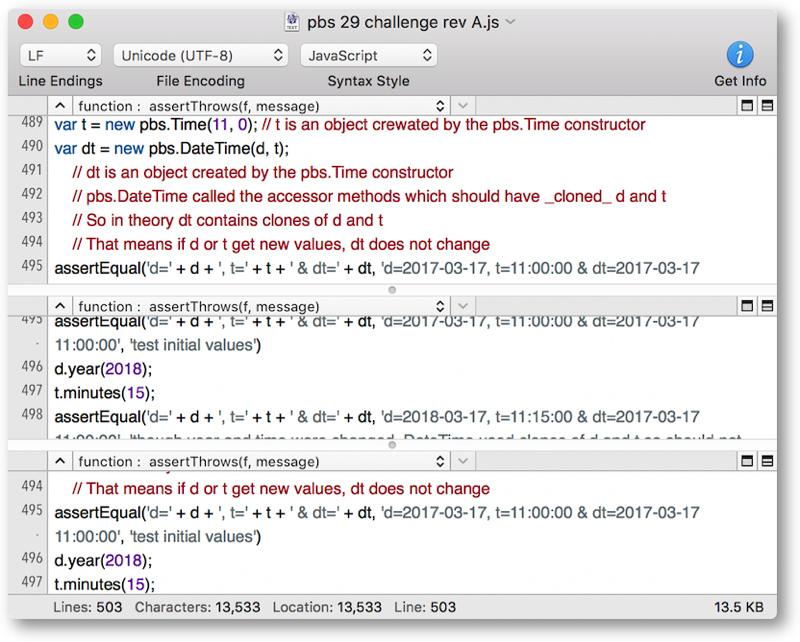Viewport: 800px width, 642px height.
Task: Split the top editor pane horizontally
Action: pyautogui.click(x=766, y=105)
